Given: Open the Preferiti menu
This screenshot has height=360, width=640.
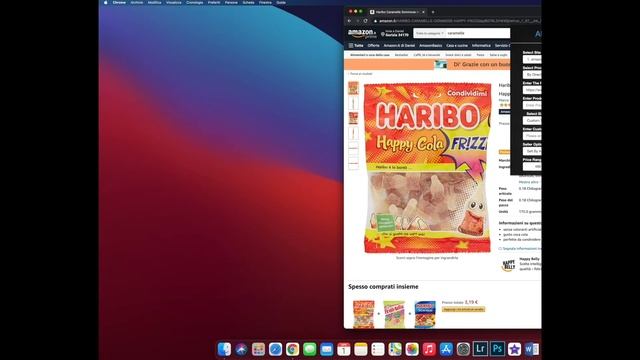Looking at the screenshot, I should 214,2.
